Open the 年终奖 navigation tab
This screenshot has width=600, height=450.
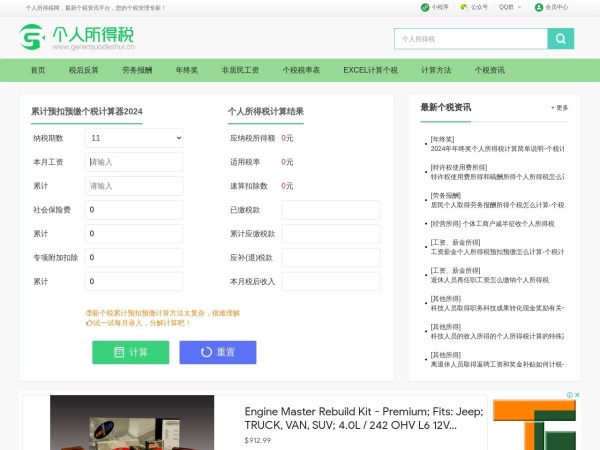186,70
